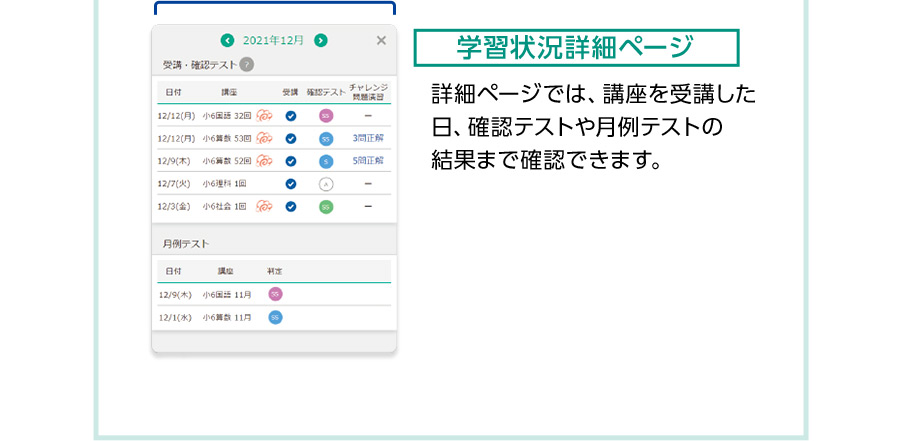Image resolution: width=900 pixels, height=441 pixels.
Task: Click the blue SS badge for 小6算数 11月 monthly test
Action: (x=276, y=318)
